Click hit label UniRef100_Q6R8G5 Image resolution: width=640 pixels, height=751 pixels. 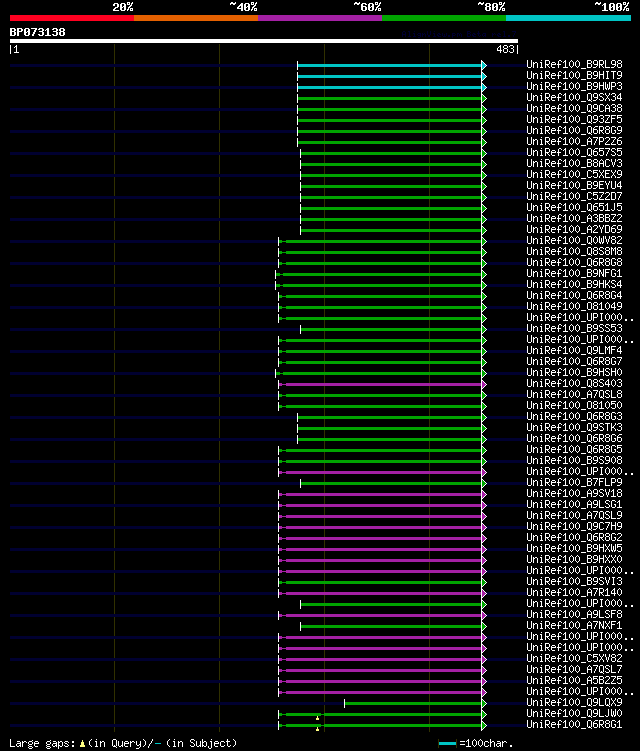(x=574, y=450)
